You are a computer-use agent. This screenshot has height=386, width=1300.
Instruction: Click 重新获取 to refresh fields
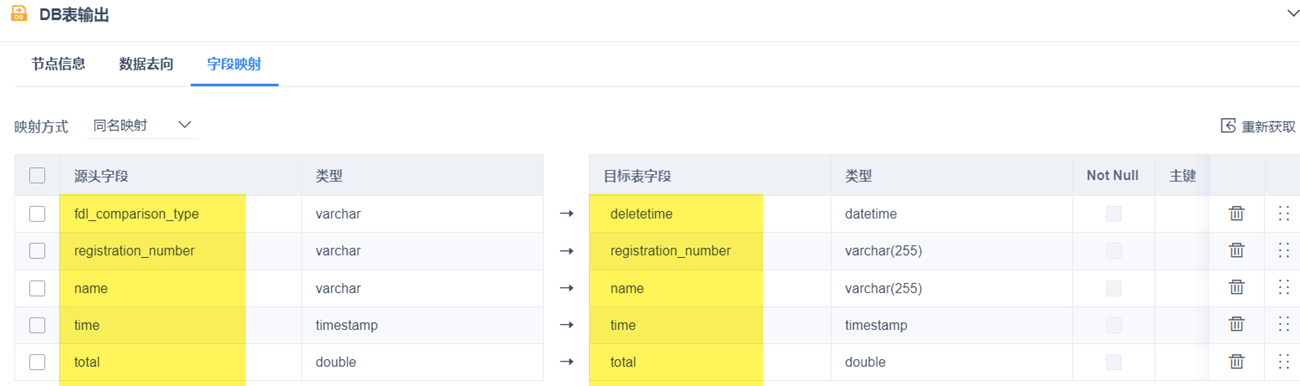[x=1258, y=126]
